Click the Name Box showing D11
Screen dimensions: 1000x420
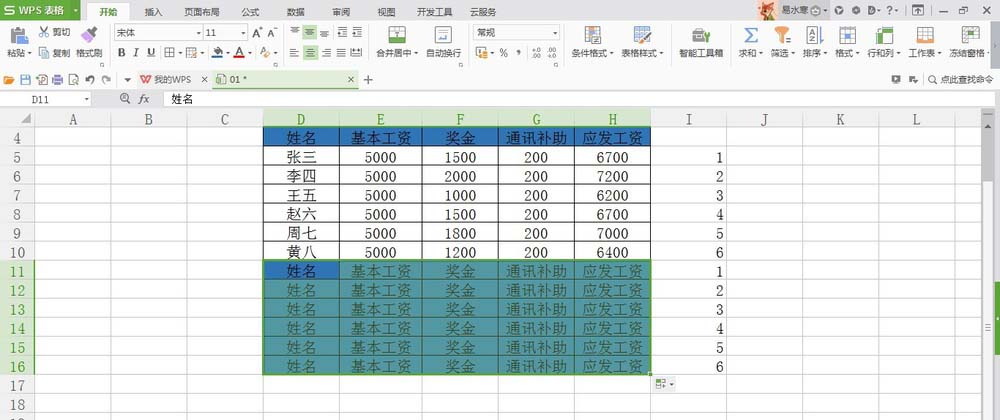click(x=46, y=99)
